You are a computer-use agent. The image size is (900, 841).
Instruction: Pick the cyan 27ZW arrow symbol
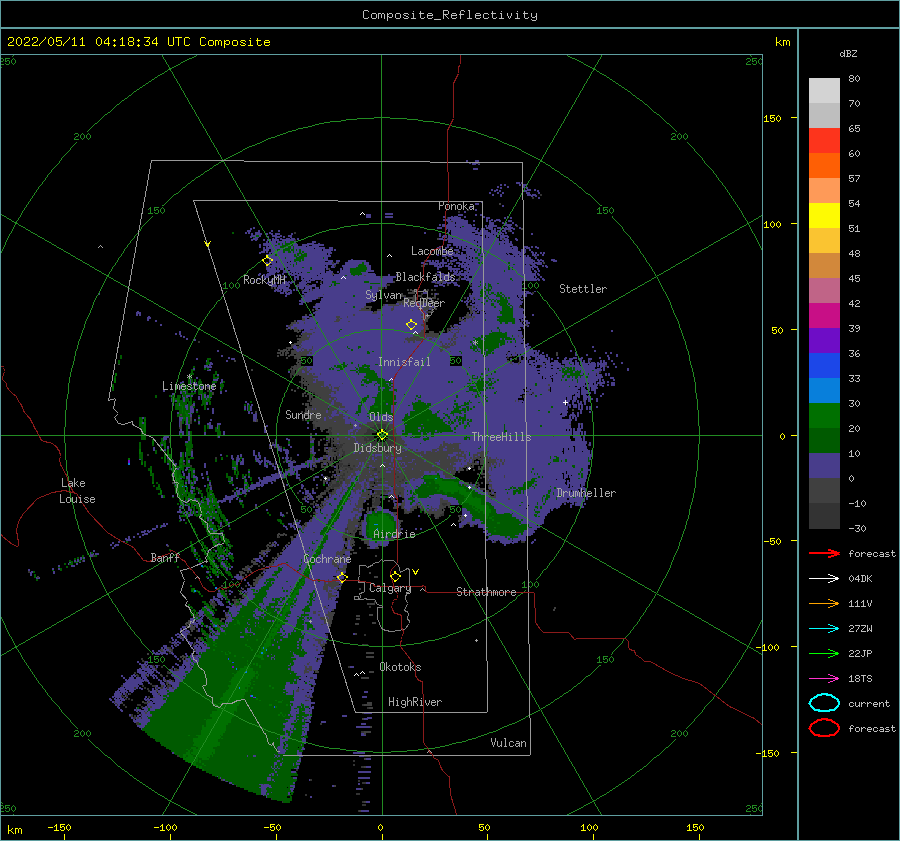pos(824,629)
